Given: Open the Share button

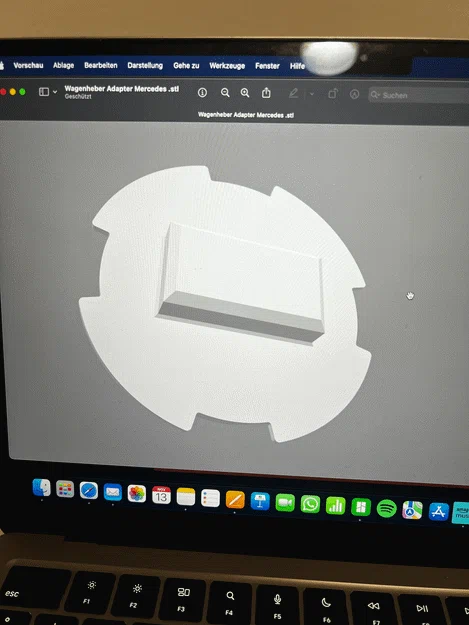Looking at the screenshot, I should point(266,93).
